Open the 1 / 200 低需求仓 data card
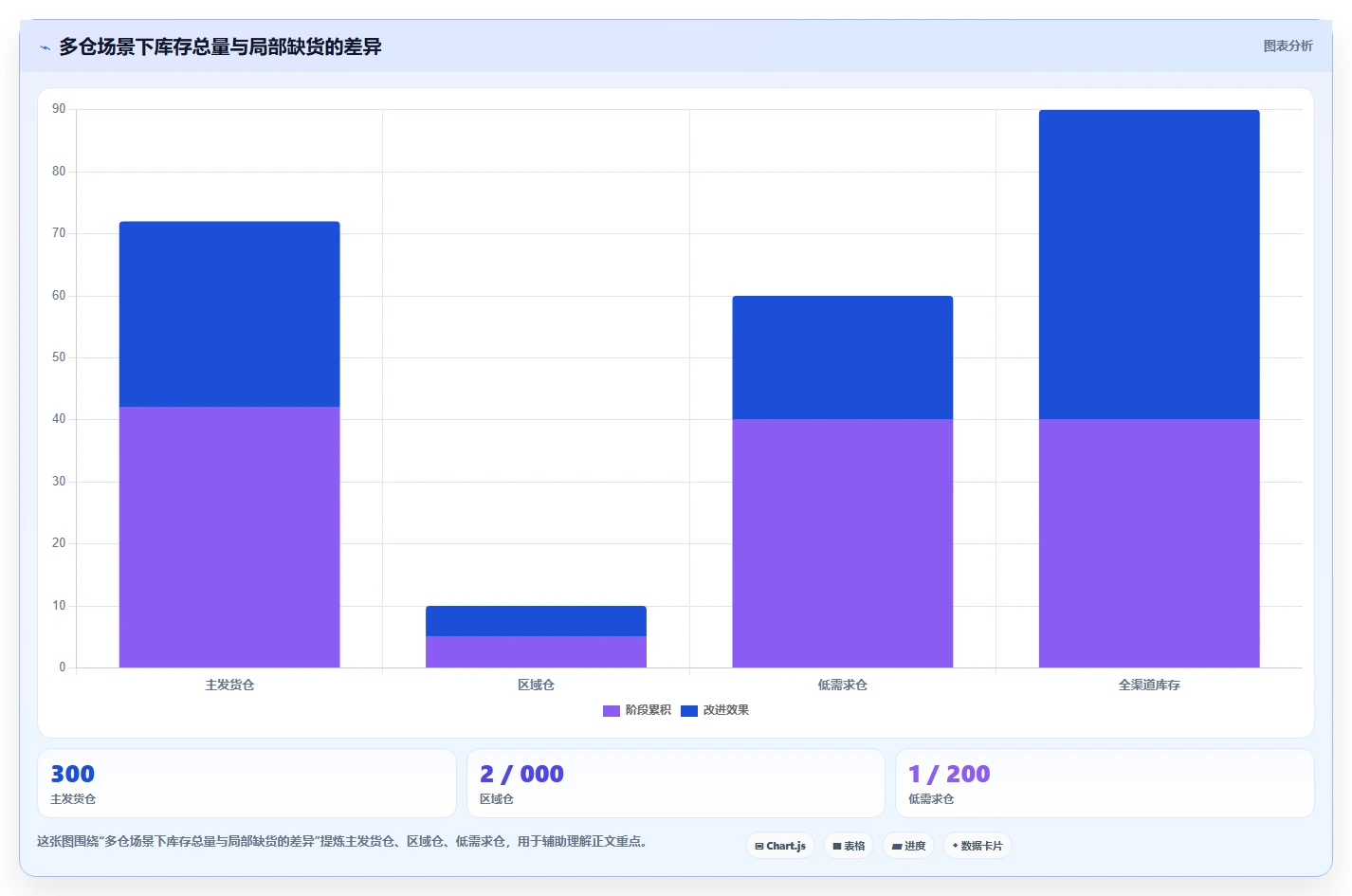The height and width of the screenshot is (896, 1352). (1105, 783)
